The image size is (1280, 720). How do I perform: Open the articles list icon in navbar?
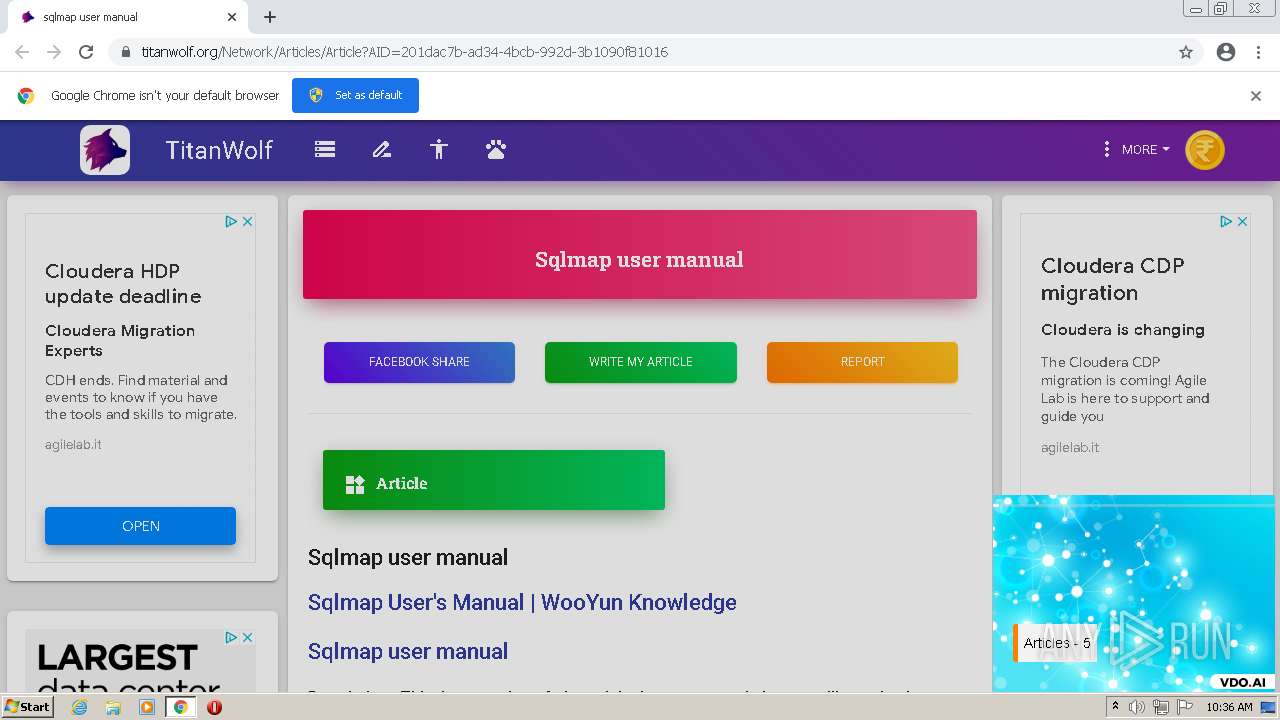pyautogui.click(x=325, y=149)
